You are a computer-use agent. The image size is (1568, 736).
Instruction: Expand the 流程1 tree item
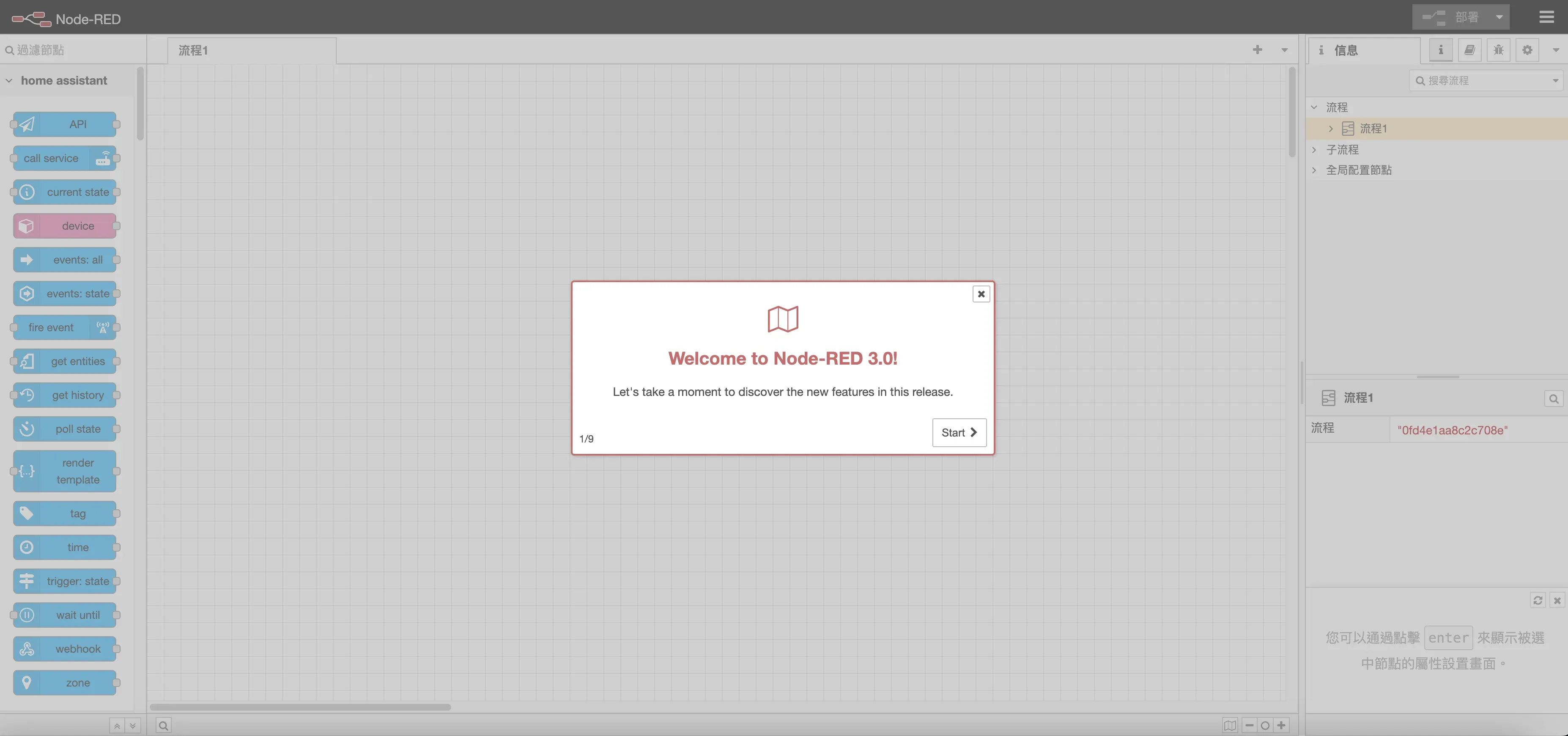point(1331,129)
